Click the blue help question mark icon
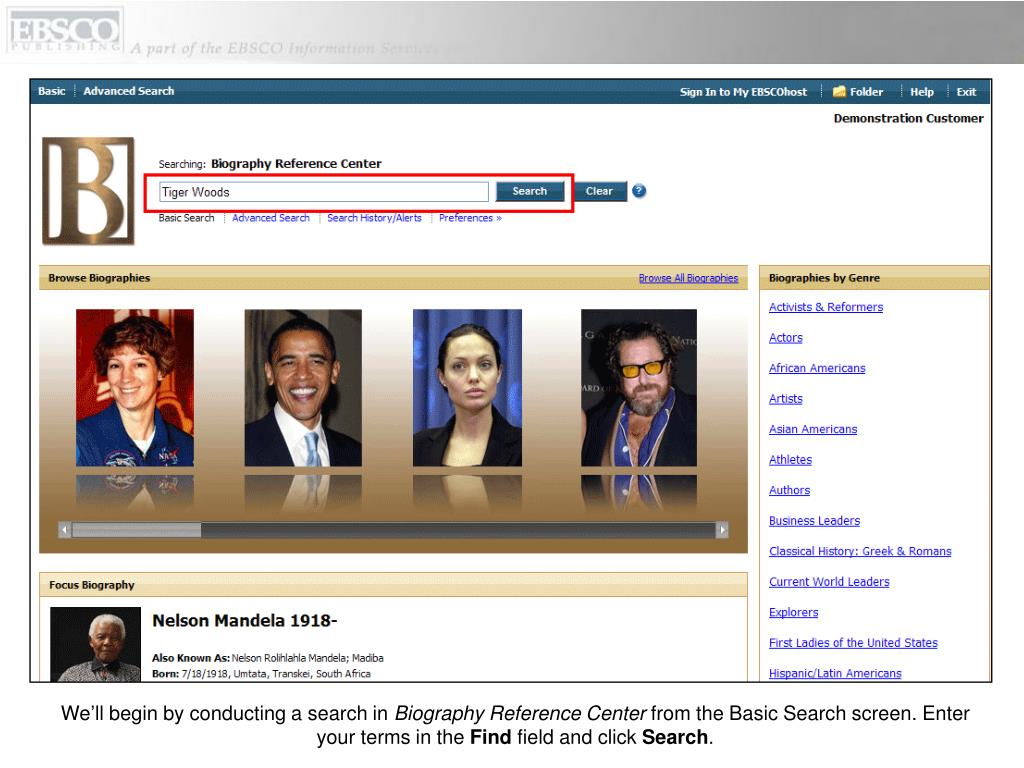The width and height of the screenshot is (1024, 768). 639,191
